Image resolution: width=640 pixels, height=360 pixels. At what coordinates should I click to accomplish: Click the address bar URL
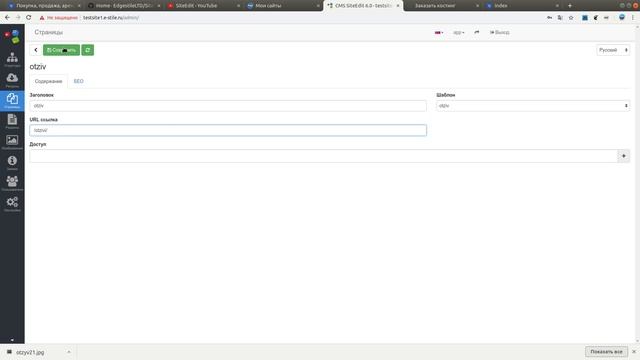111,18
